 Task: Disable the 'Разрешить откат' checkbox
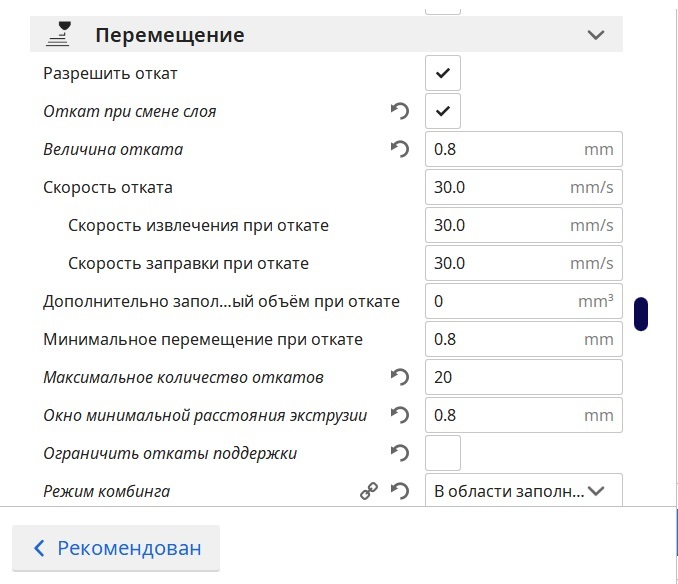[443, 73]
